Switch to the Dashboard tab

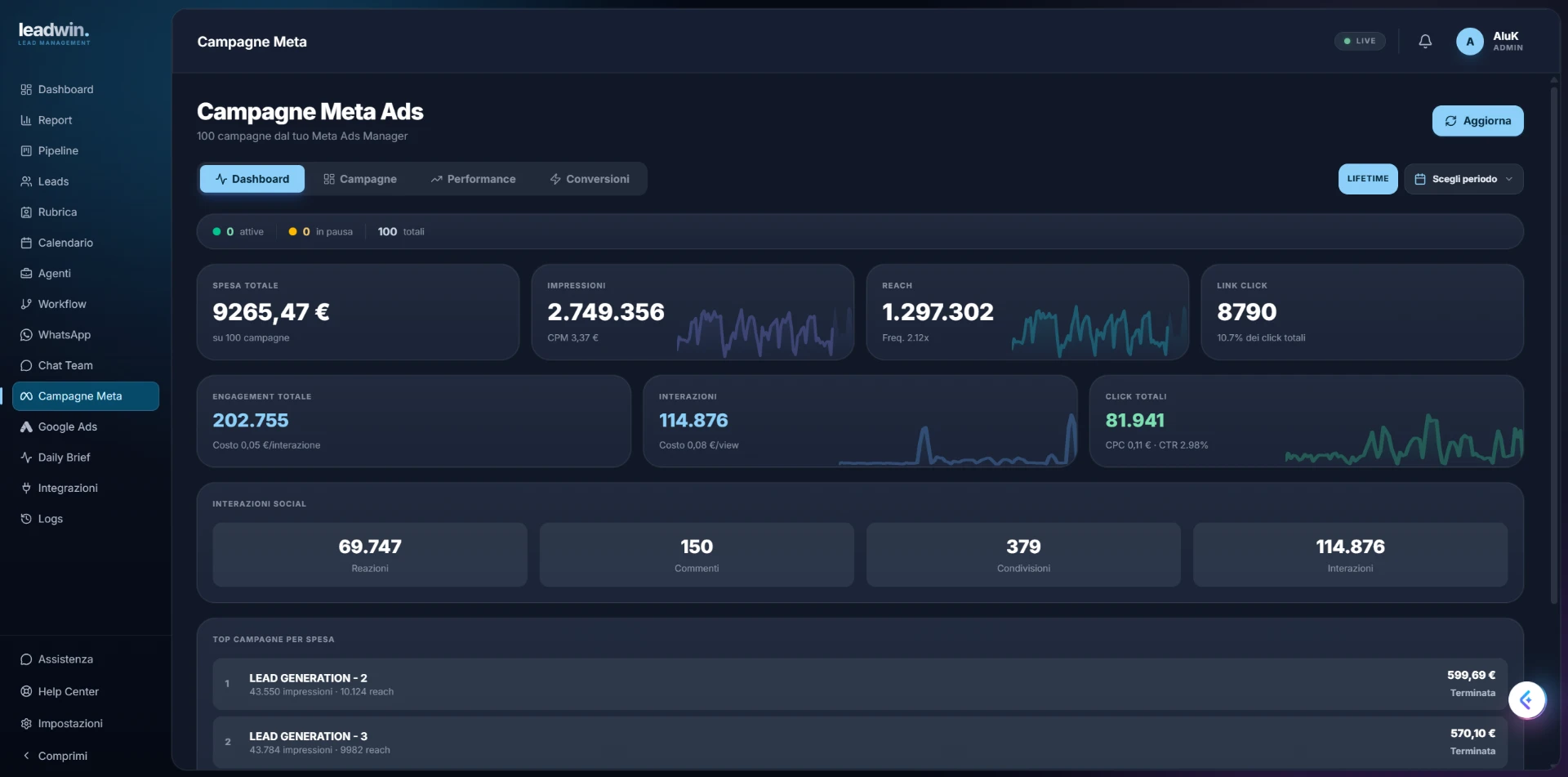click(x=252, y=179)
